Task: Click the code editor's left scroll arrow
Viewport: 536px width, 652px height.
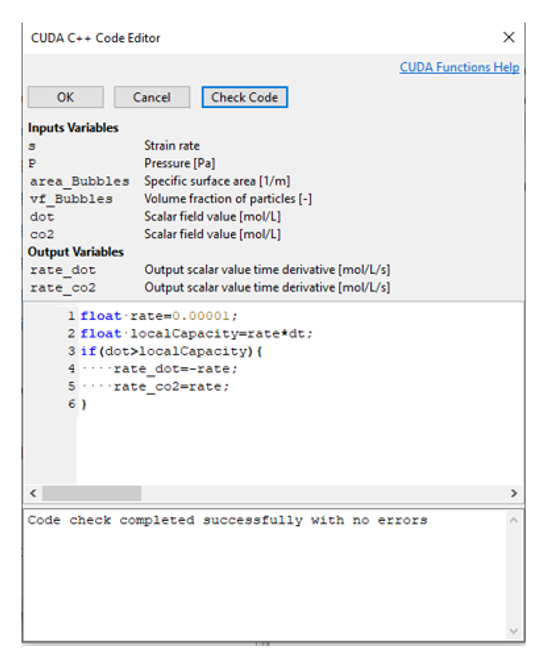Action: 33,493
